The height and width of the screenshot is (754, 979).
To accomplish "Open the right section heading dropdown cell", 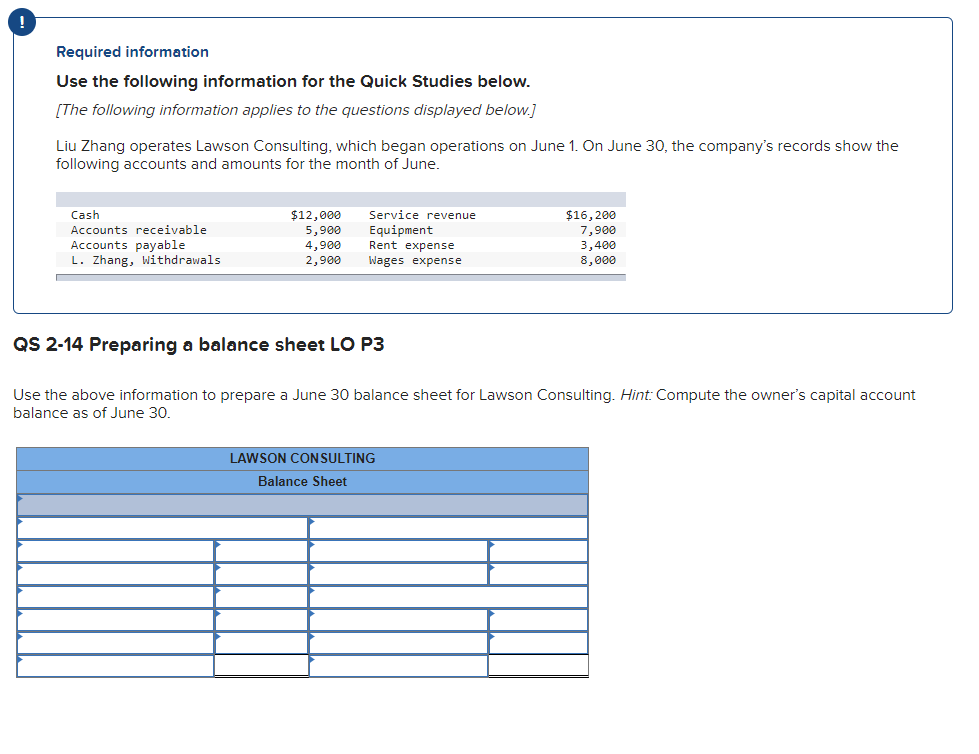I will [x=448, y=528].
